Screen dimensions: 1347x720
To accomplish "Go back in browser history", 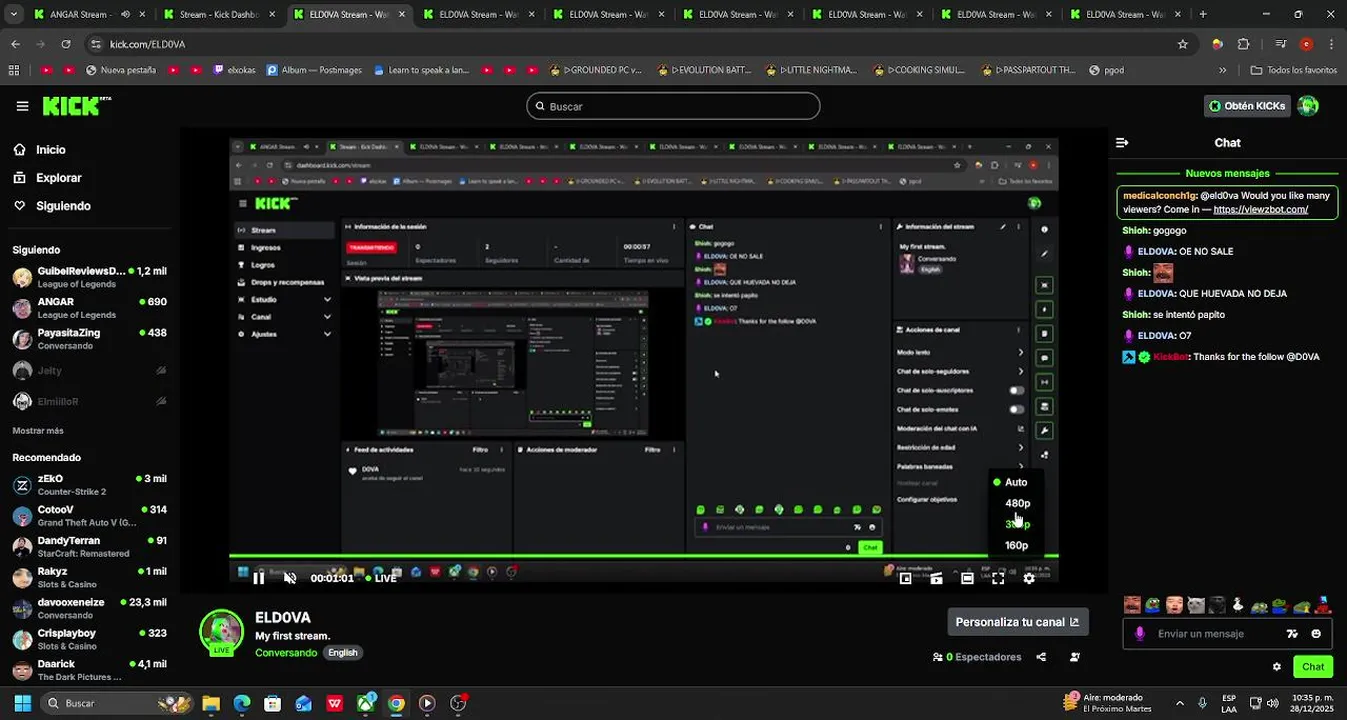I will (15, 44).
